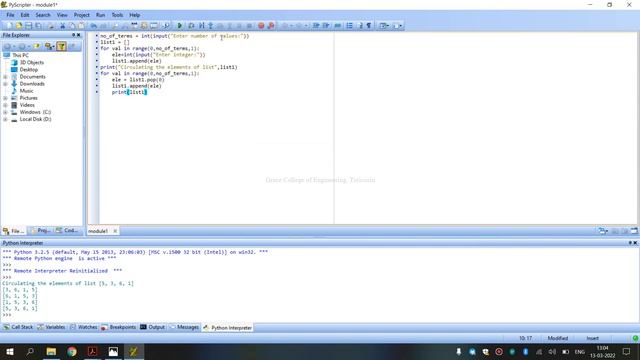
Task: Start debugging with the Debug icon
Action: point(191,26)
